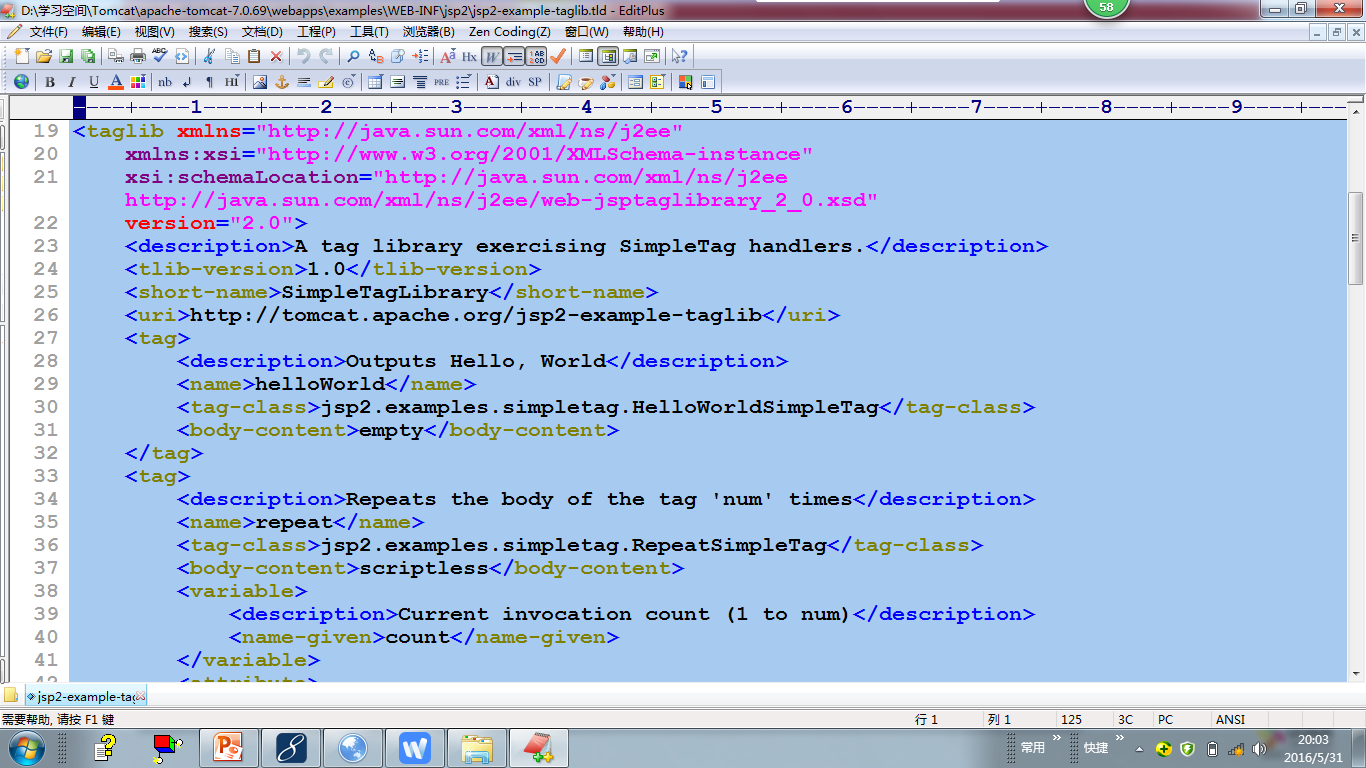Image resolution: width=1366 pixels, height=768 pixels.
Task: Insert a table with the table icon
Action: pos(375,82)
